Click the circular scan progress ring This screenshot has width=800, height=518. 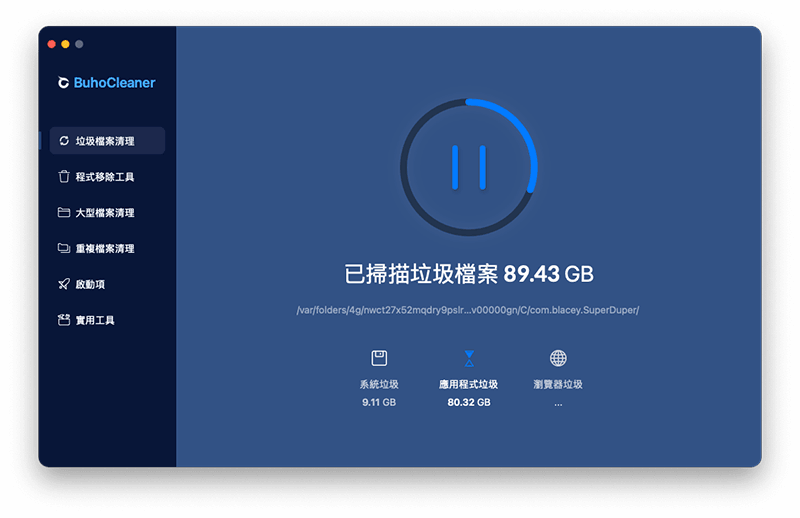pos(468,167)
